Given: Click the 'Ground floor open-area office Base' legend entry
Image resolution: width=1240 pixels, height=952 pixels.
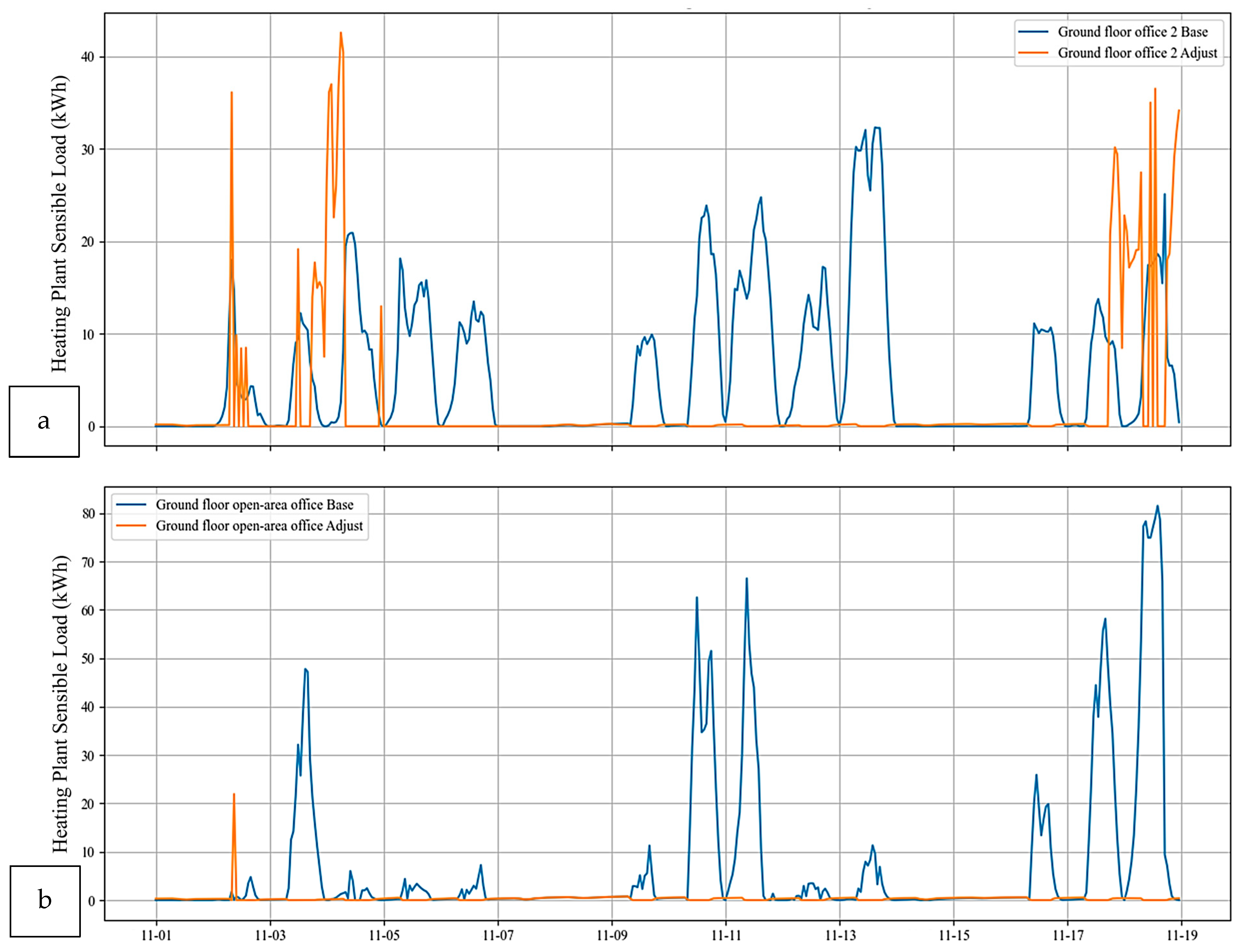Looking at the screenshot, I should tap(255, 504).
